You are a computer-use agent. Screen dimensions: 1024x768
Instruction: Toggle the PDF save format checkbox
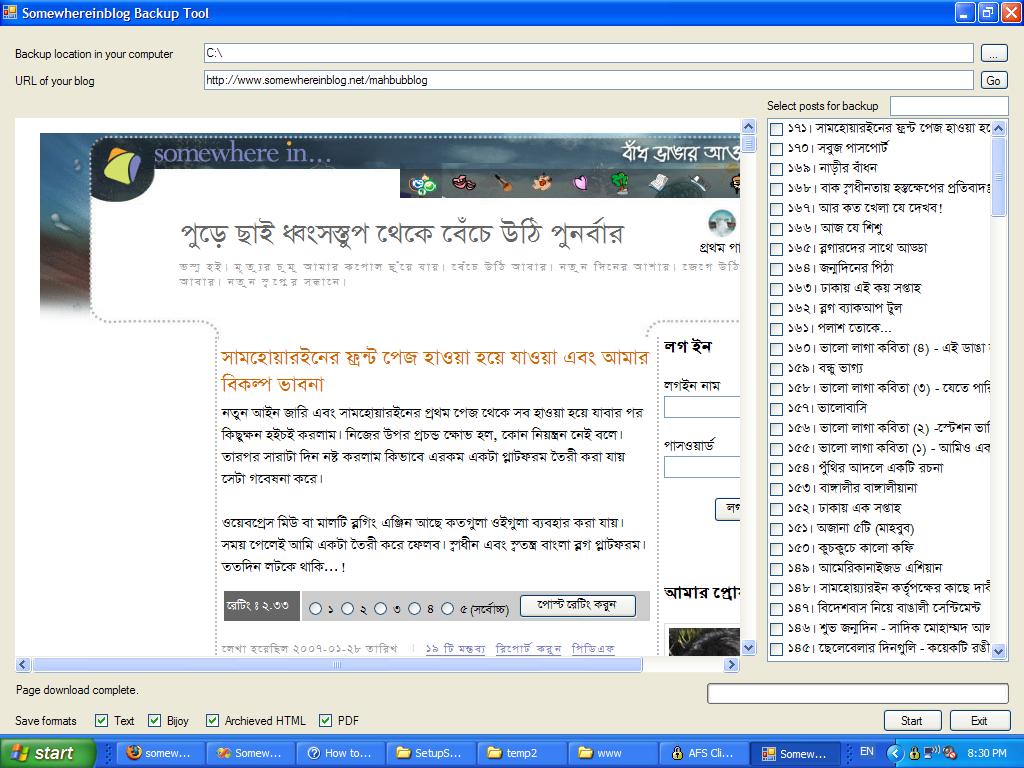coord(325,720)
